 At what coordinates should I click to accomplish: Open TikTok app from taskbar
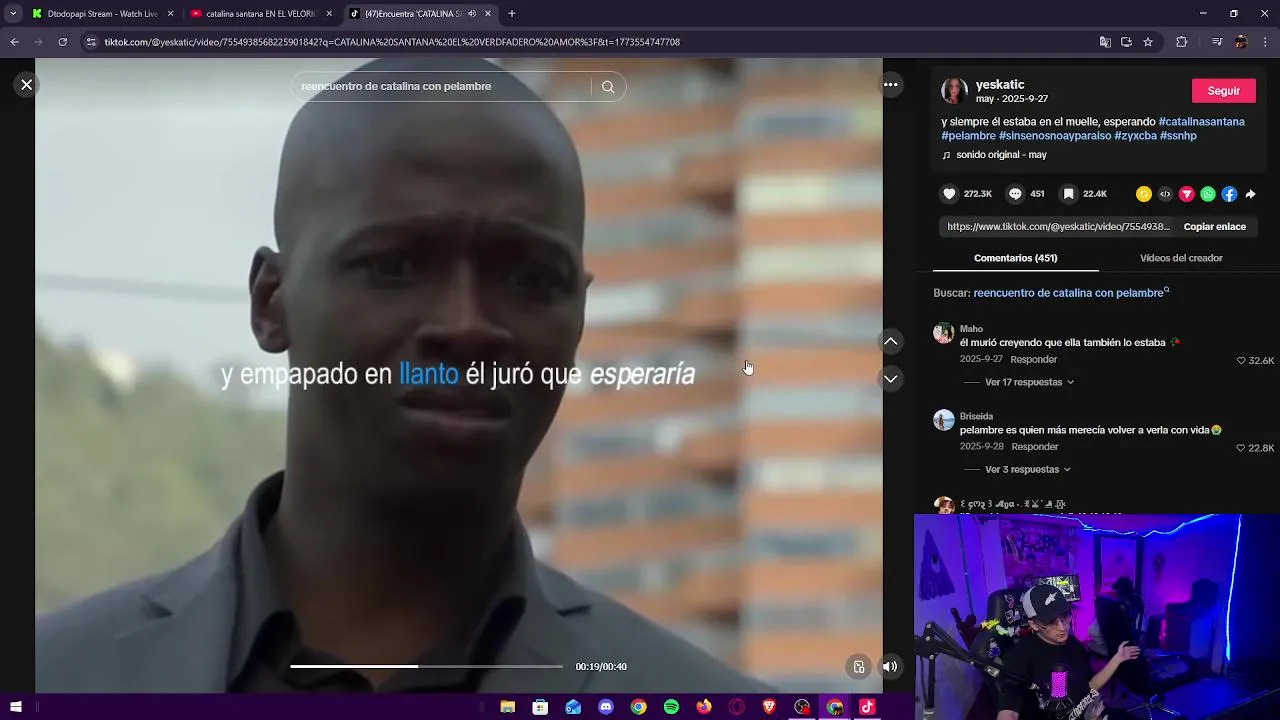click(x=867, y=707)
